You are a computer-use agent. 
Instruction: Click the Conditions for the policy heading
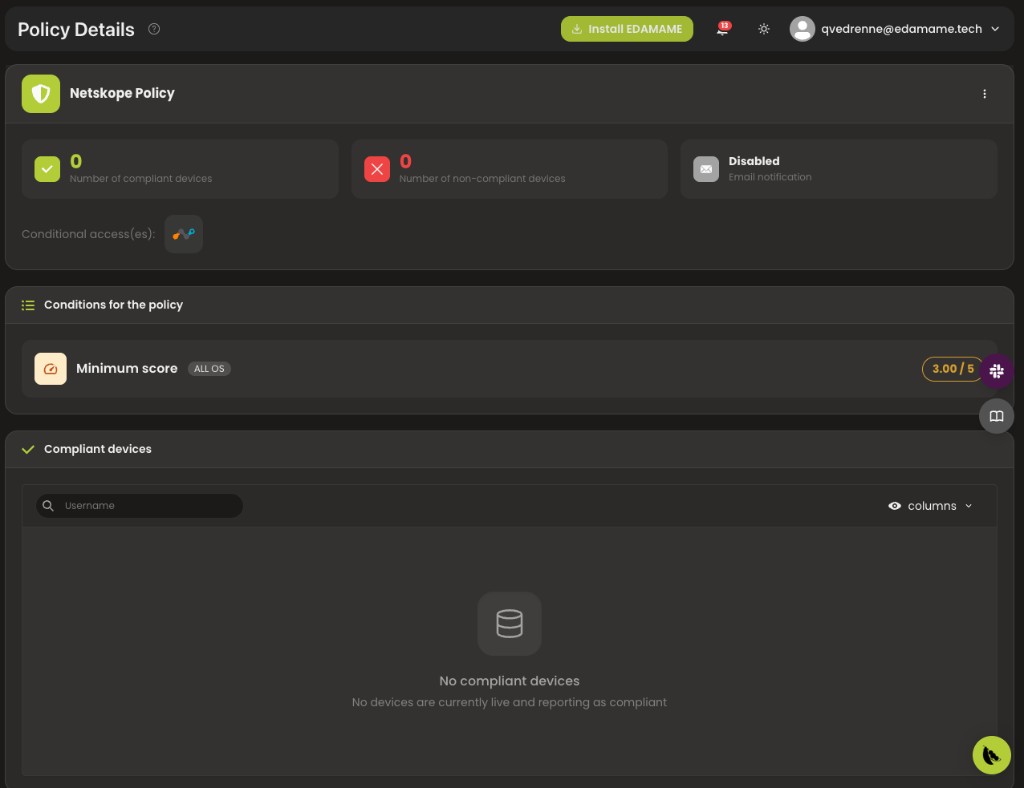[113, 305]
